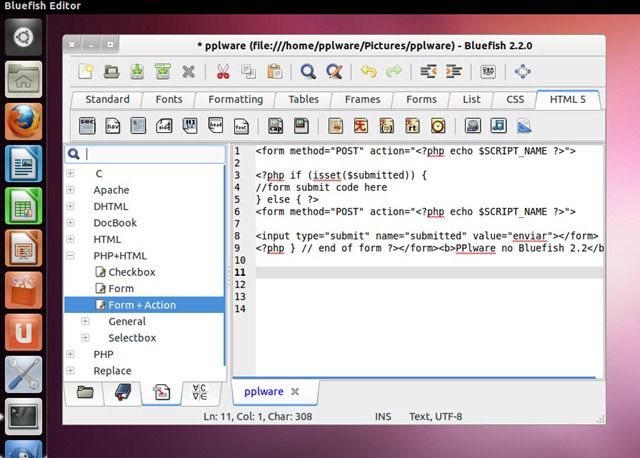Click the Save As toolbar icon
The width and height of the screenshot is (640, 458).
coord(163,71)
